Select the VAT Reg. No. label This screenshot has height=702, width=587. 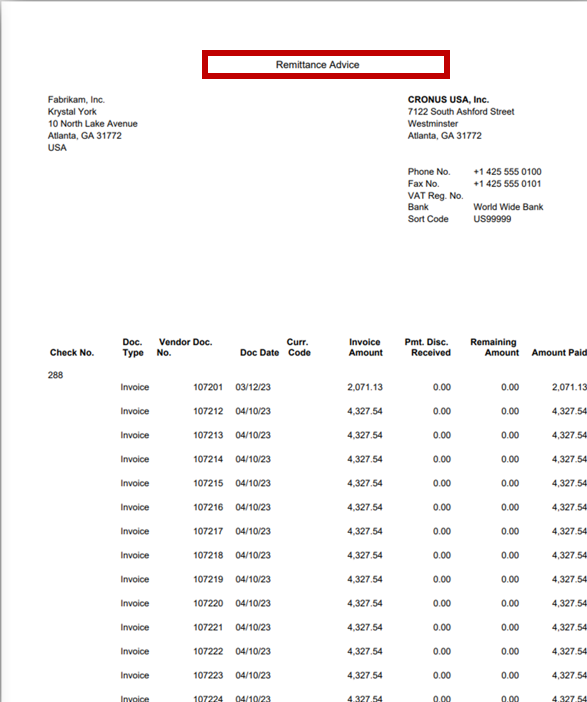435,196
